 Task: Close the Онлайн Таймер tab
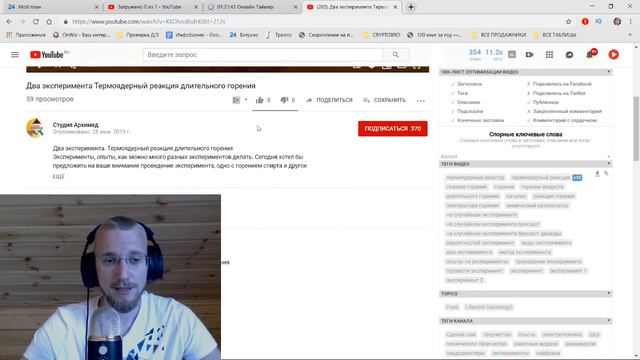pyautogui.click(x=296, y=7)
